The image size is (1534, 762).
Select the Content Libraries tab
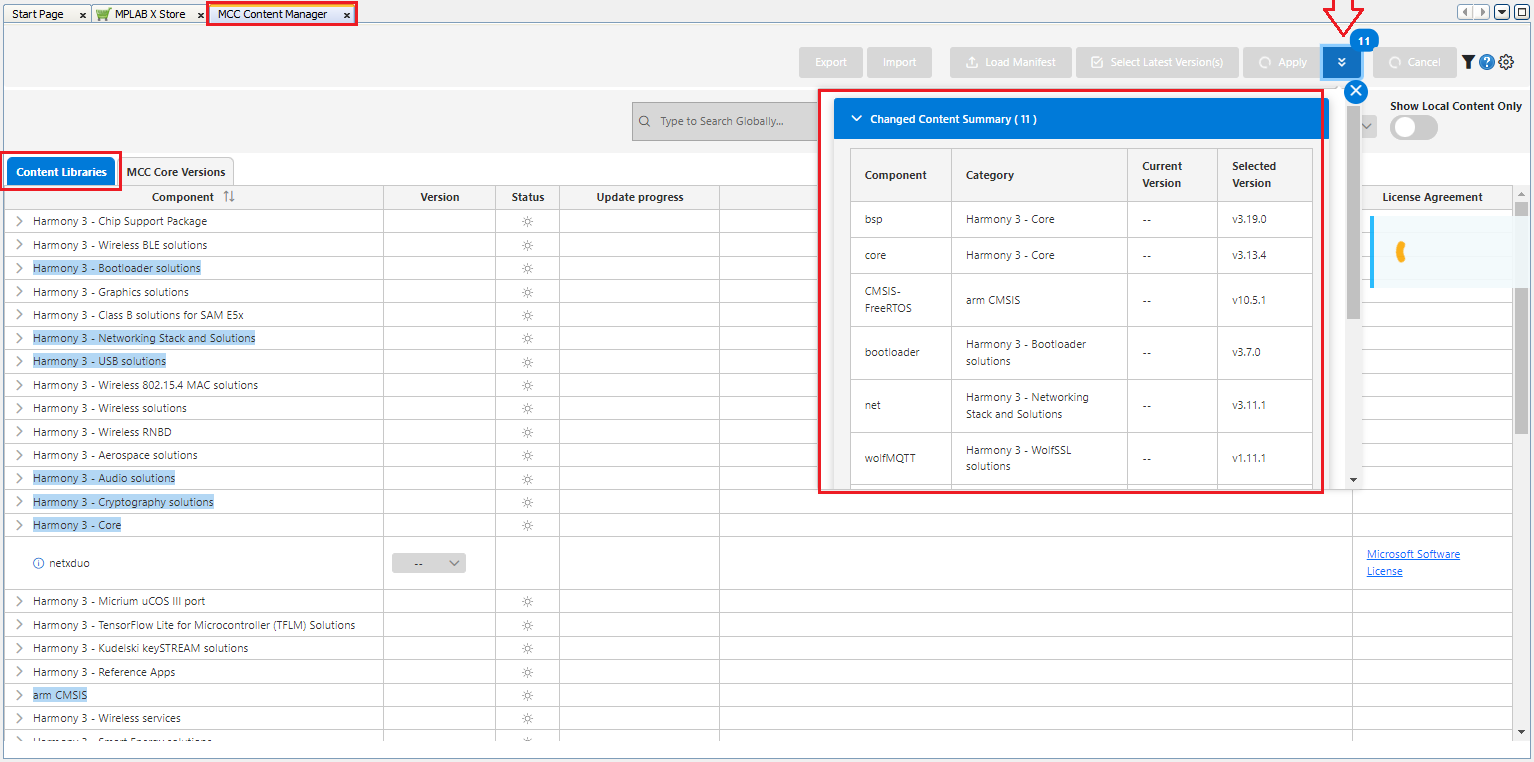pyautogui.click(x=61, y=172)
